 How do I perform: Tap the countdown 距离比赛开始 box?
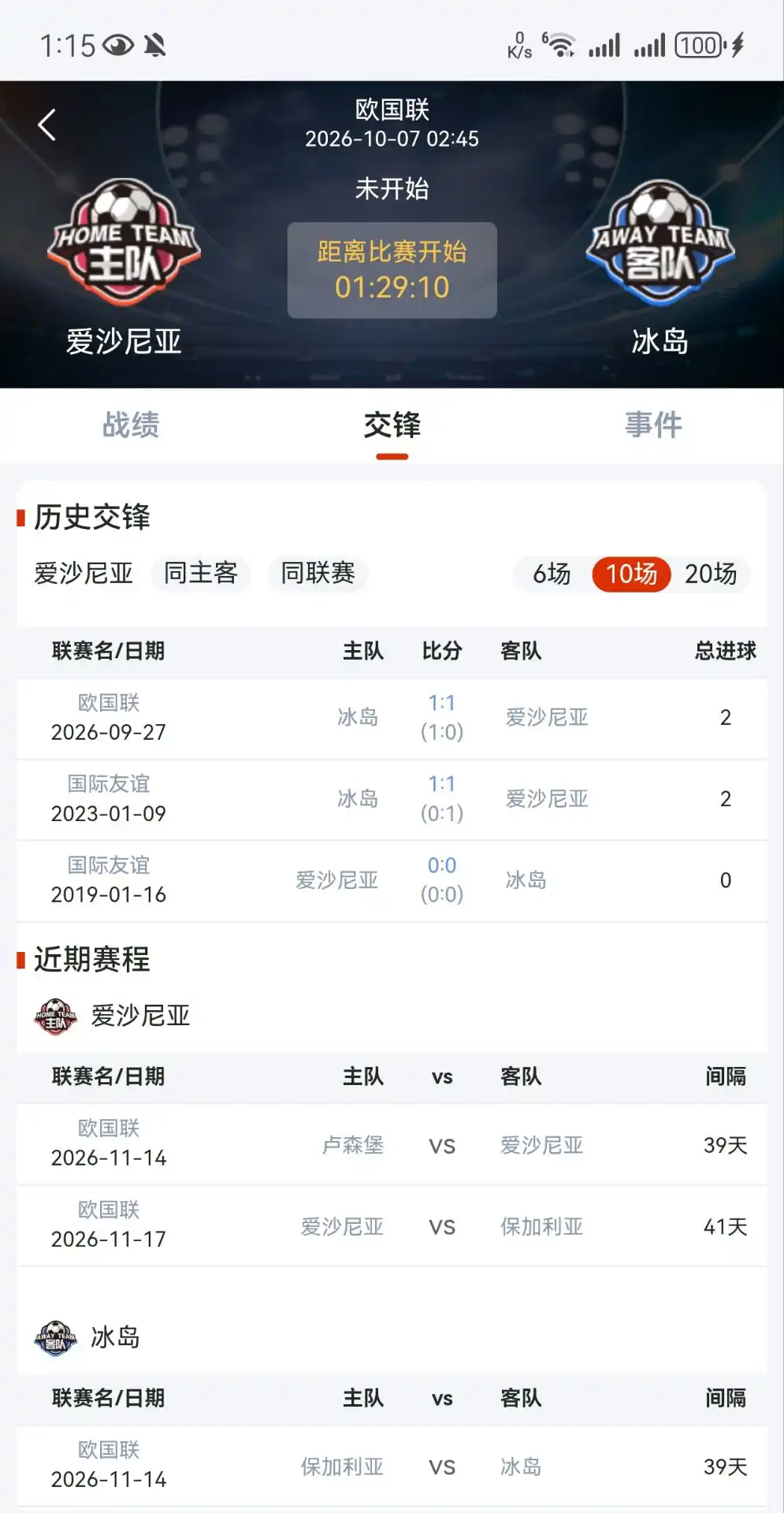coord(392,270)
